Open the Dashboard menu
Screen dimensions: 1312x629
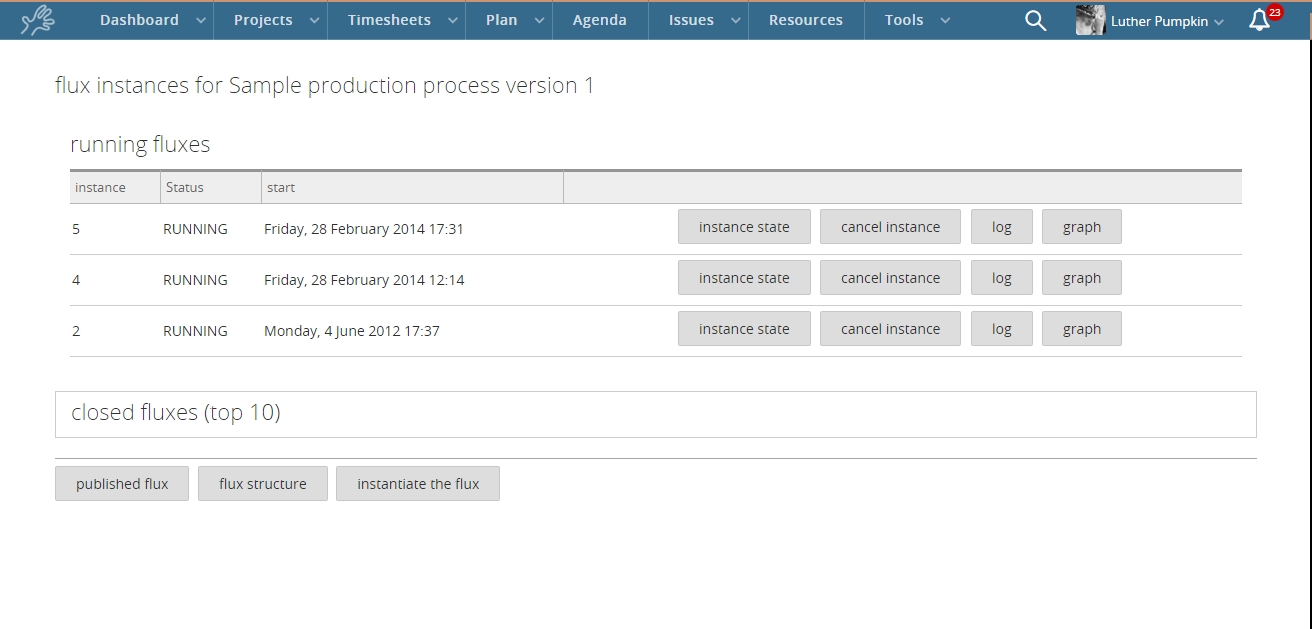pos(139,20)
